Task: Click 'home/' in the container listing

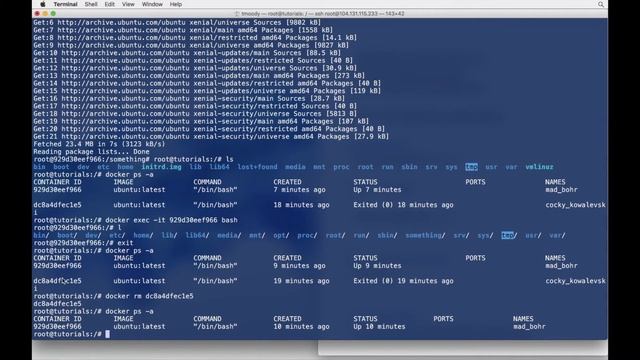Action: (x=143, y=236)
